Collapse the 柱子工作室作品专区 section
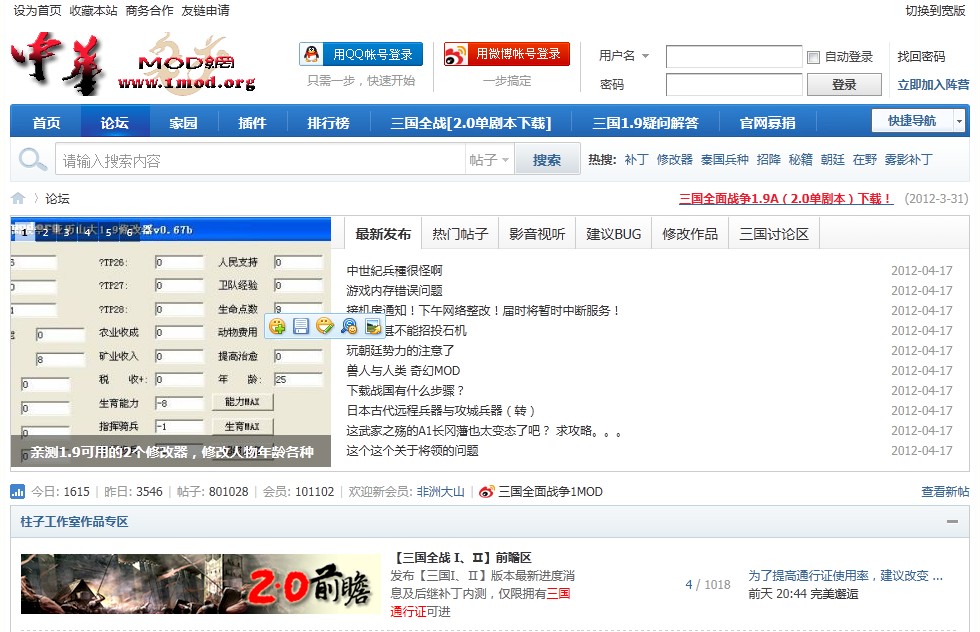Viewport: 980px width, 632px height. point(952,522)
